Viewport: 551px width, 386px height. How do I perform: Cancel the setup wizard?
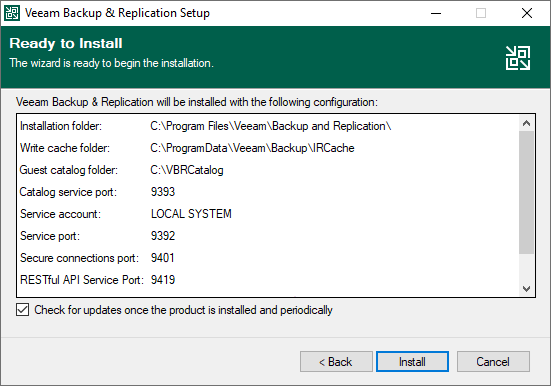coord(493,361)
